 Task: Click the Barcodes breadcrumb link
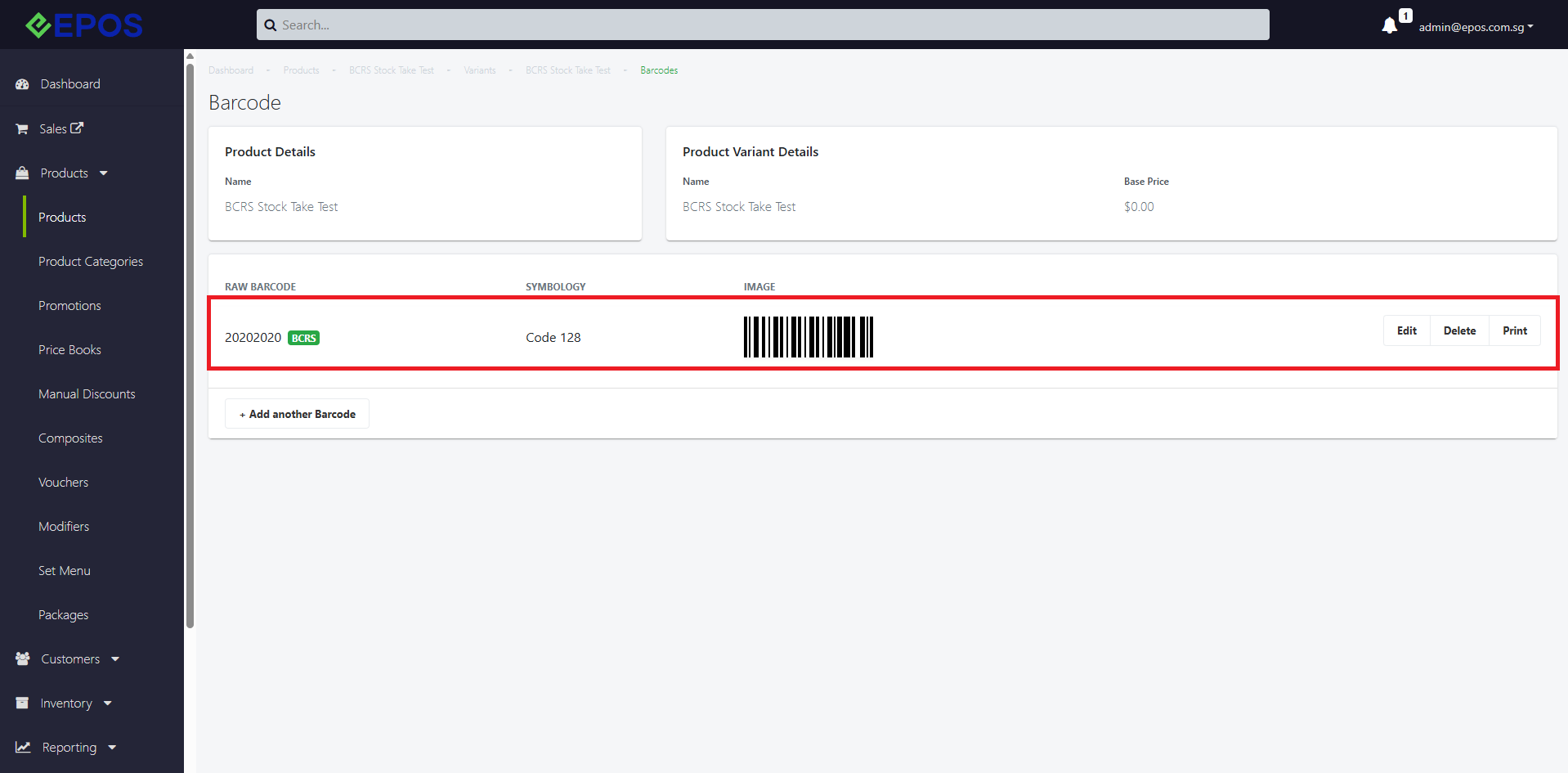(x=659, y=70)
